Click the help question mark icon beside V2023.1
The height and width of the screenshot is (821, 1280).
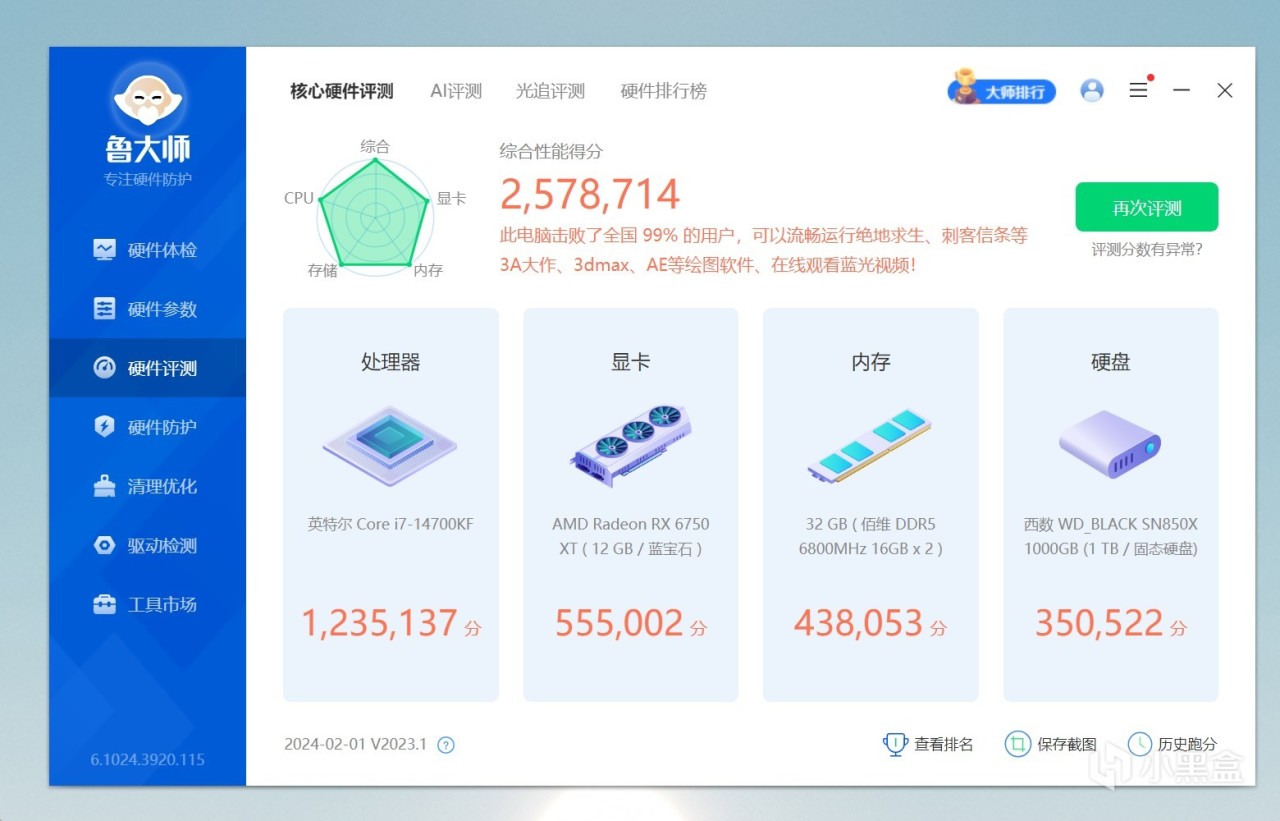click(446, 745)
